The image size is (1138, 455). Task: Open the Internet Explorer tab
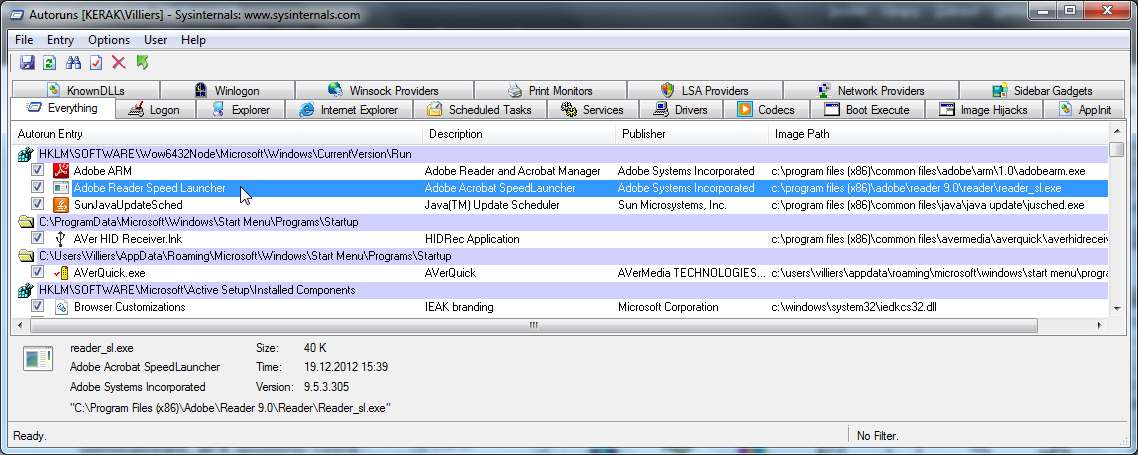pos(349,110)
